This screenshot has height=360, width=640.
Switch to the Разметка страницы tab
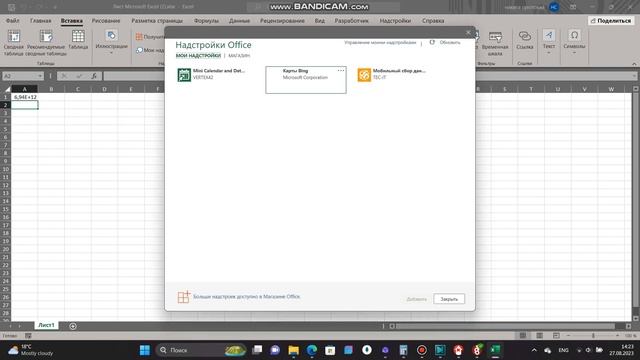[157, 20]
